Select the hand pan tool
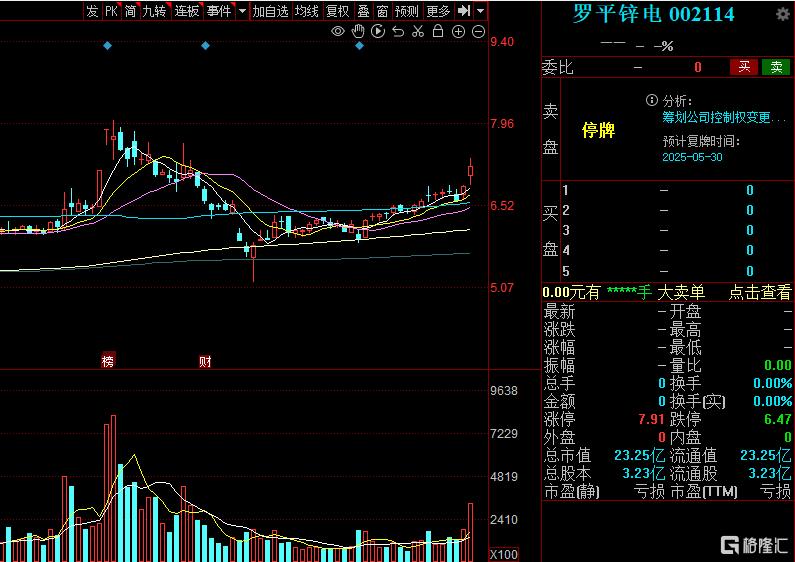This screenshot has width=795, height=562. pos(358,31)
